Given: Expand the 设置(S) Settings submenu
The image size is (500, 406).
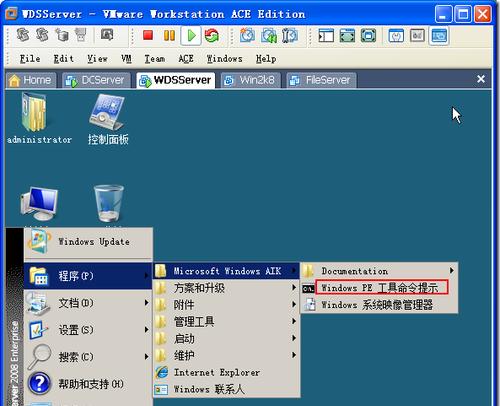Looking at the screenshot, I should (x=88, y=330).
